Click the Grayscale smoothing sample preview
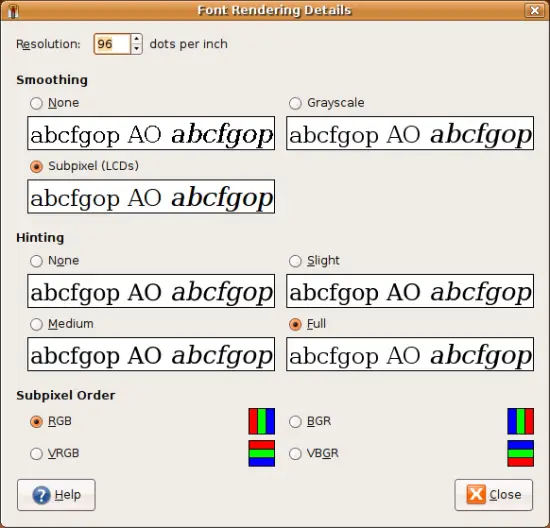This screenshot has height=528, width=550. coord(410,133)
